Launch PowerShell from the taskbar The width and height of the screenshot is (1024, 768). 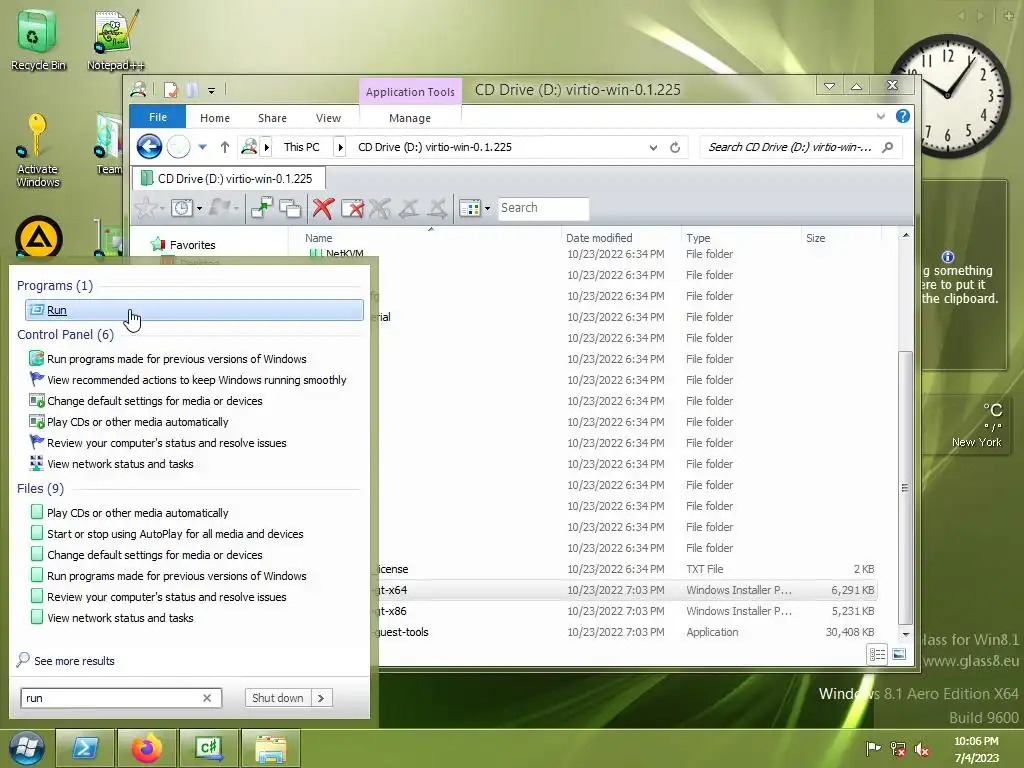85,748
